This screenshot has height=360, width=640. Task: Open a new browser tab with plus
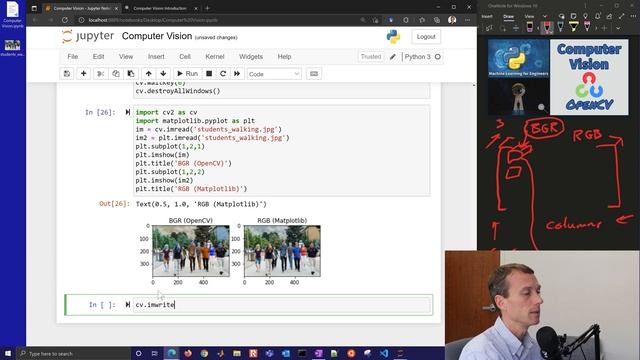[207, 8]
